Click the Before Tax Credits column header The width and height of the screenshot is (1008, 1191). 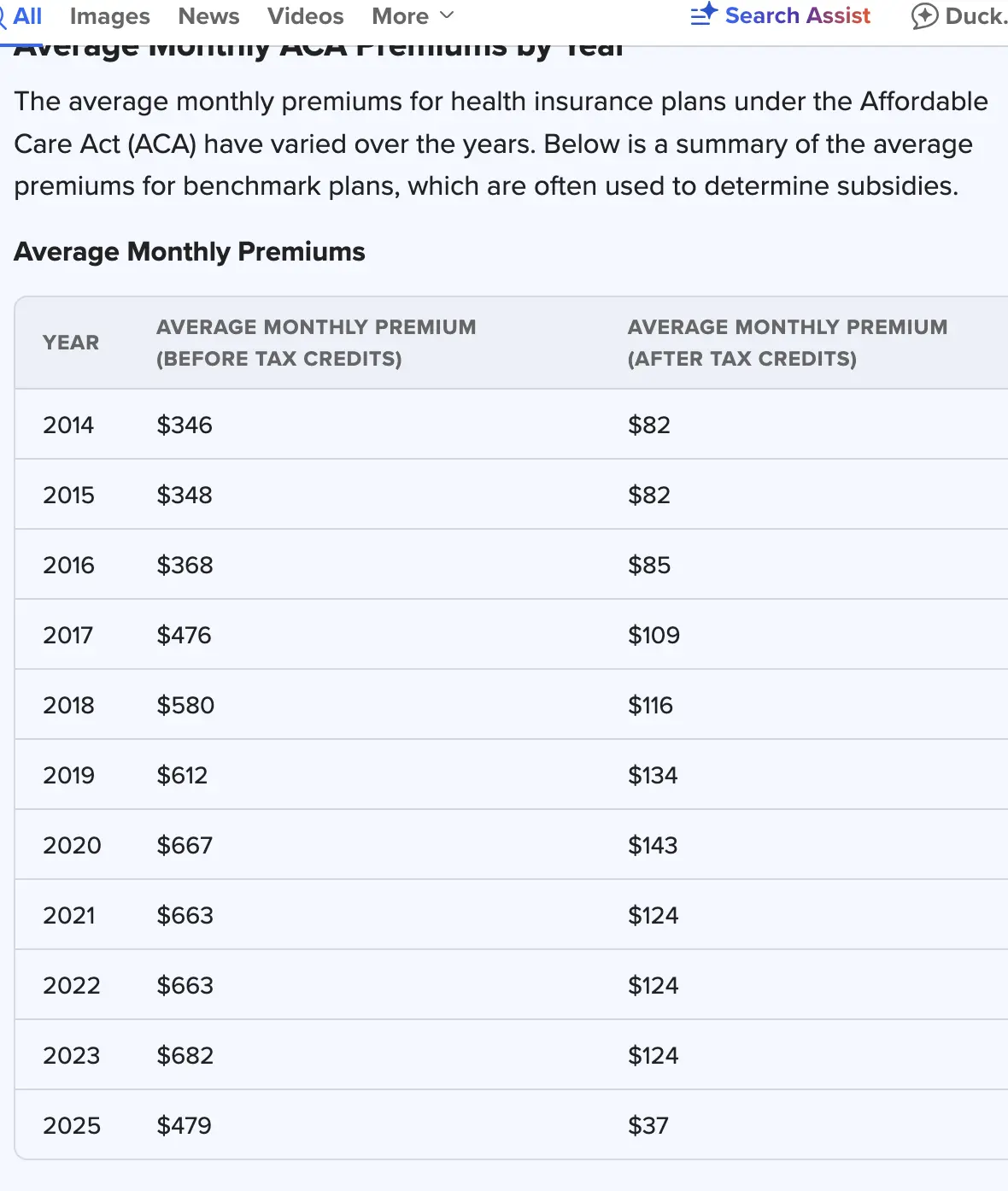point(316,343)
